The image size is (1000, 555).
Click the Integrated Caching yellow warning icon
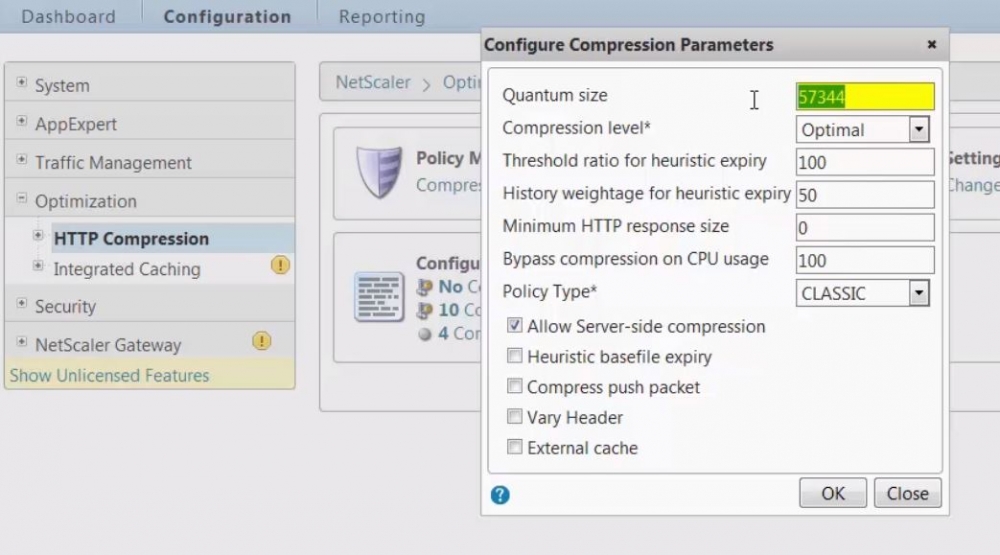click(280, 265)
